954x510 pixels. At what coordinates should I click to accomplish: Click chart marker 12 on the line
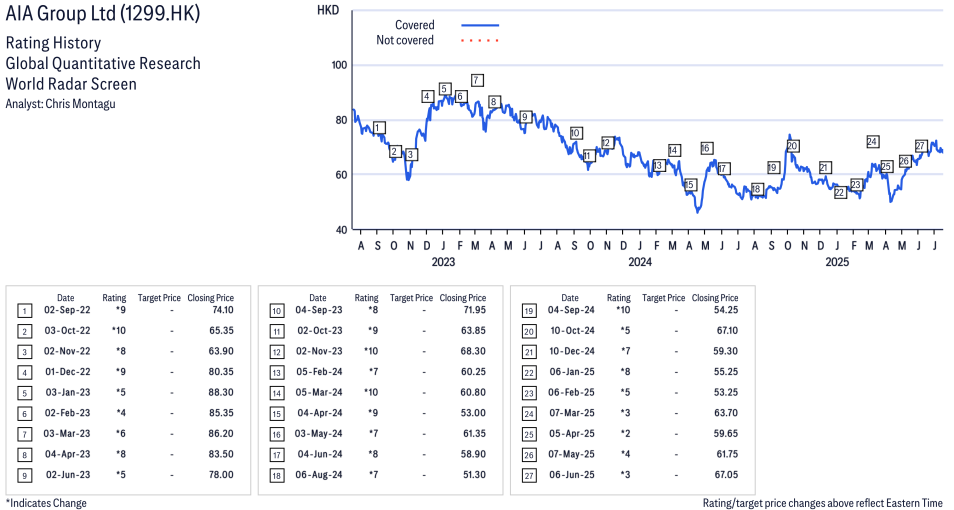pyautogui.click(x=607, y=143)
